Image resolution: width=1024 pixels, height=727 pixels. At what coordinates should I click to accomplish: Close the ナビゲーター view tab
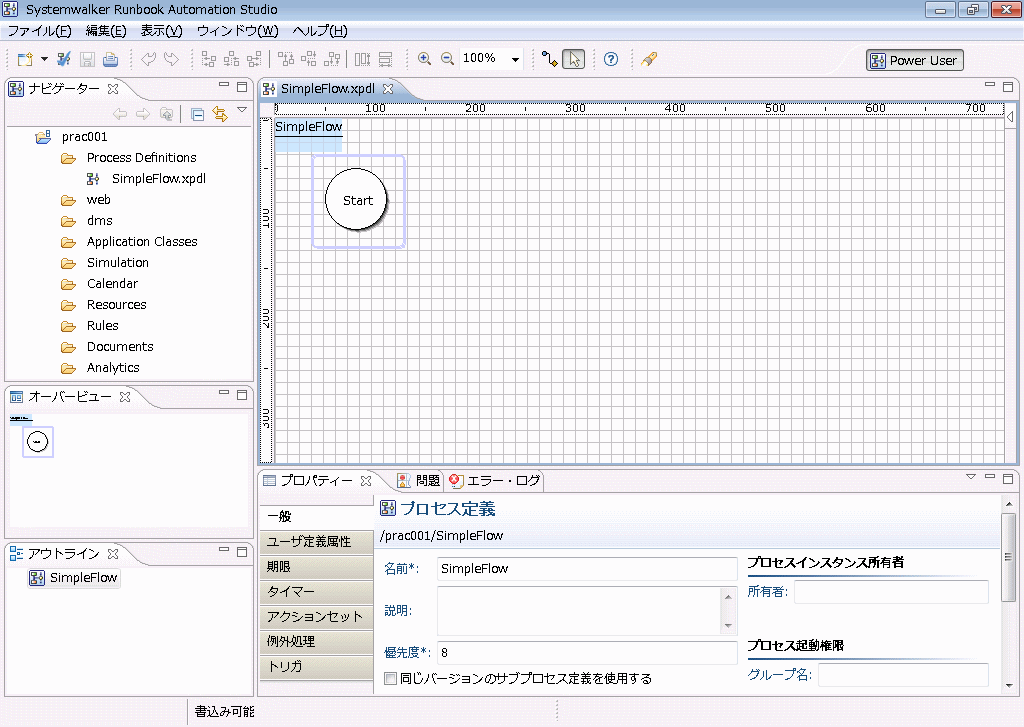pyautogui.click(x=113, y=88)
